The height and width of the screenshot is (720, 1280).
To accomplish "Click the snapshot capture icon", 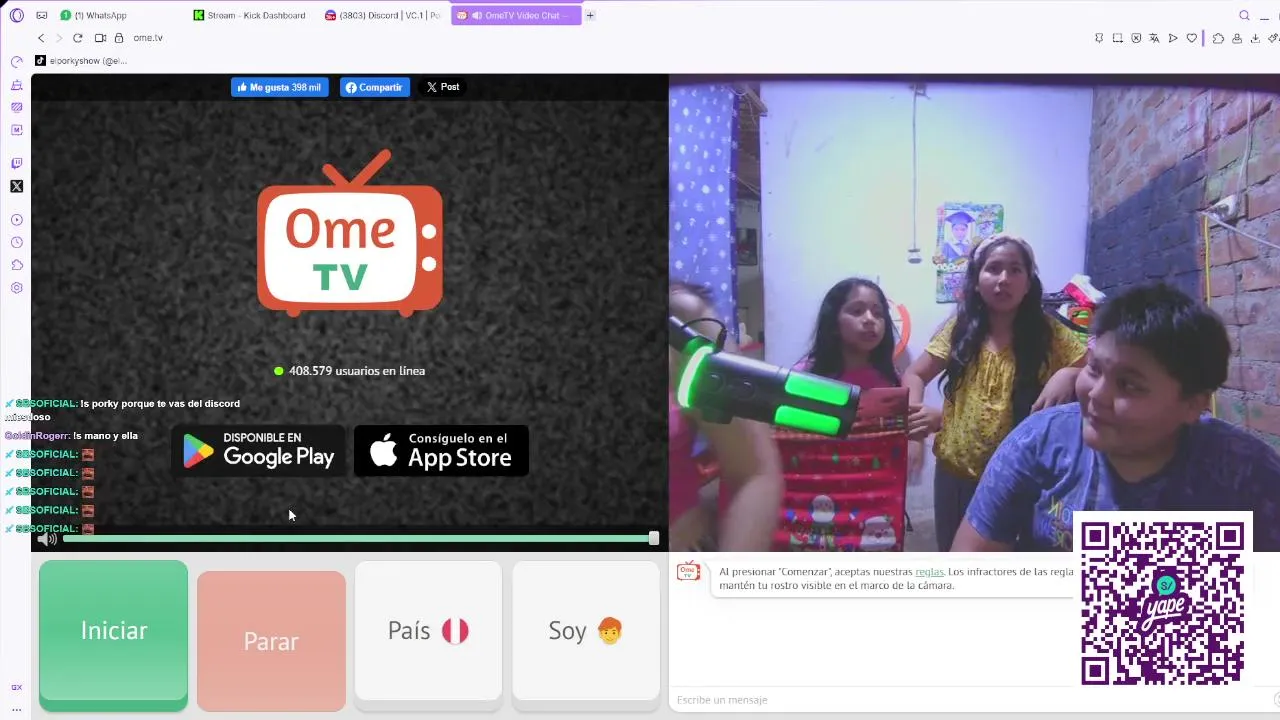I will tap(1117, 38).
